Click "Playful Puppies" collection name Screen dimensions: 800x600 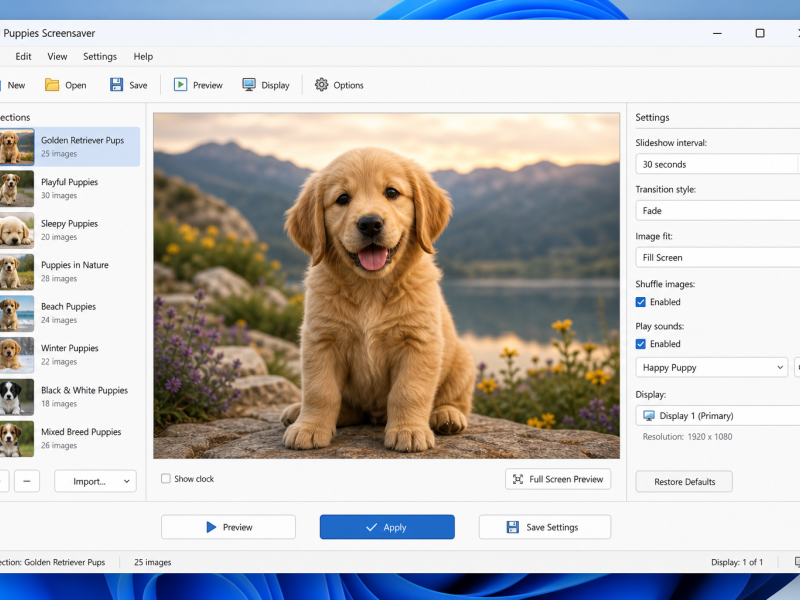tap(69, 182)
